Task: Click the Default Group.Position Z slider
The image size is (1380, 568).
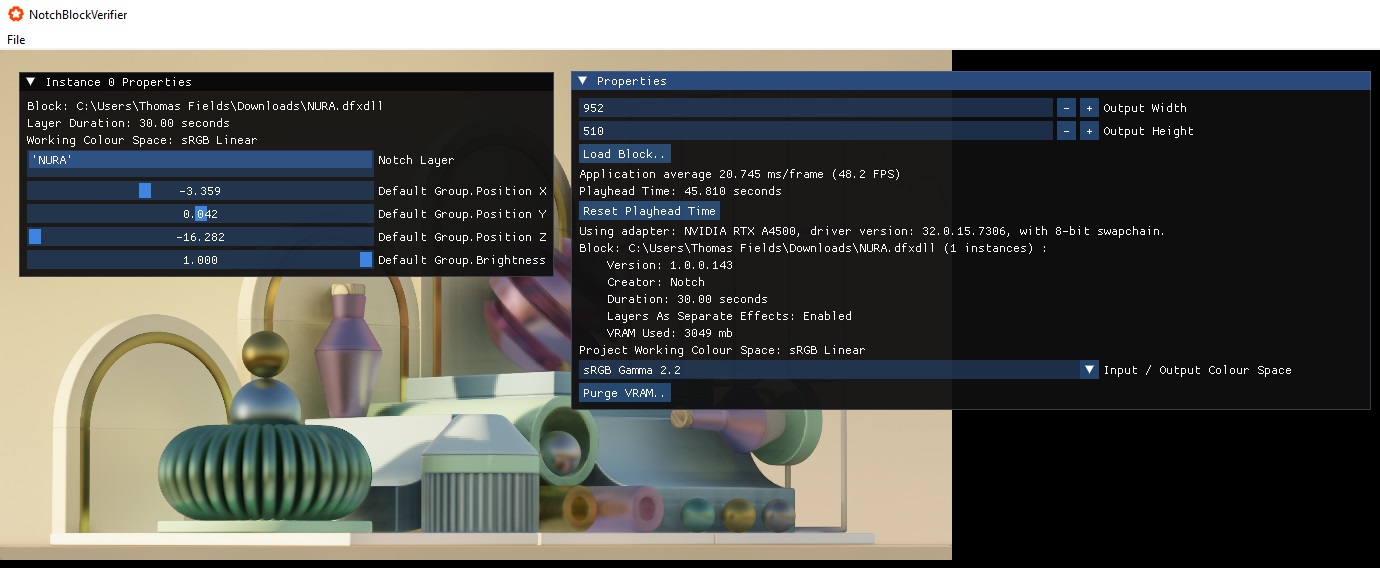Action: (x=200, y=237)
